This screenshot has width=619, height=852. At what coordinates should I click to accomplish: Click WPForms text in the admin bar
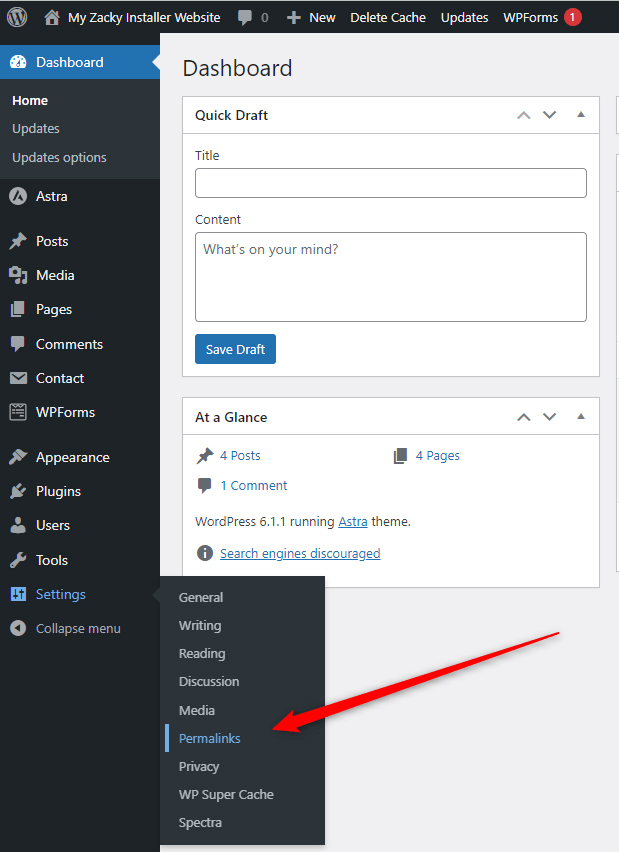tap(530, 17)
